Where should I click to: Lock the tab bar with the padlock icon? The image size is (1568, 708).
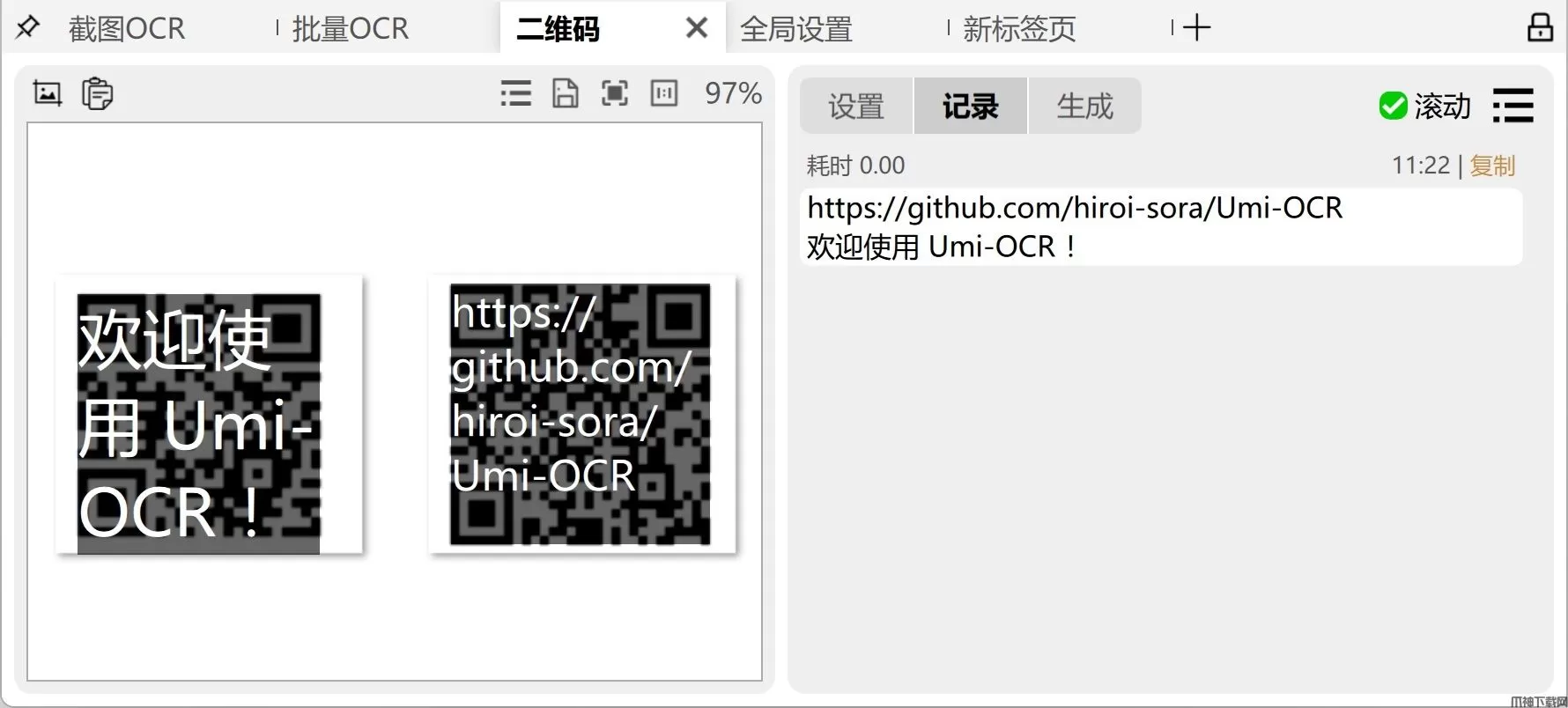[x=1540, y=27]
